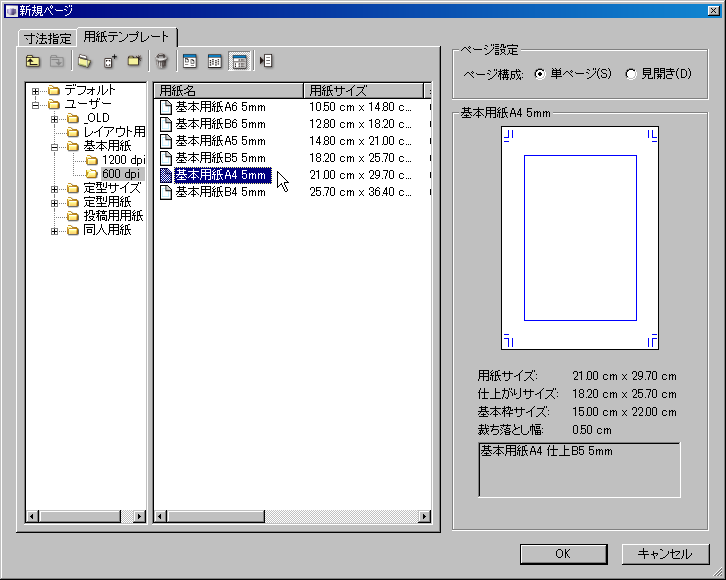This screenshot has width=726, height=580.
Task: Select 1200 dpi folder
Action: click(123, 160)
